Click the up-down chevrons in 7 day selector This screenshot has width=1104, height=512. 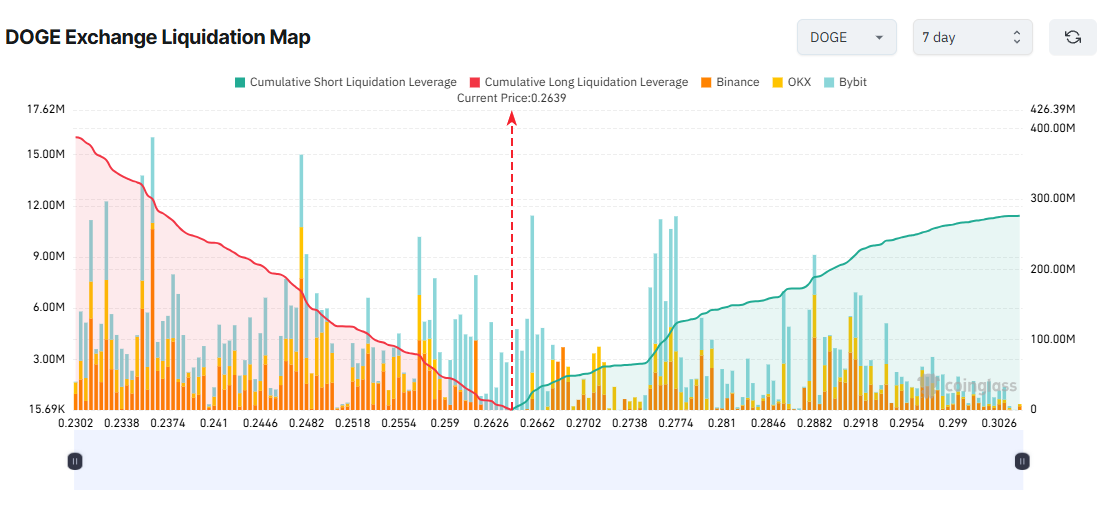[1016, 37]
